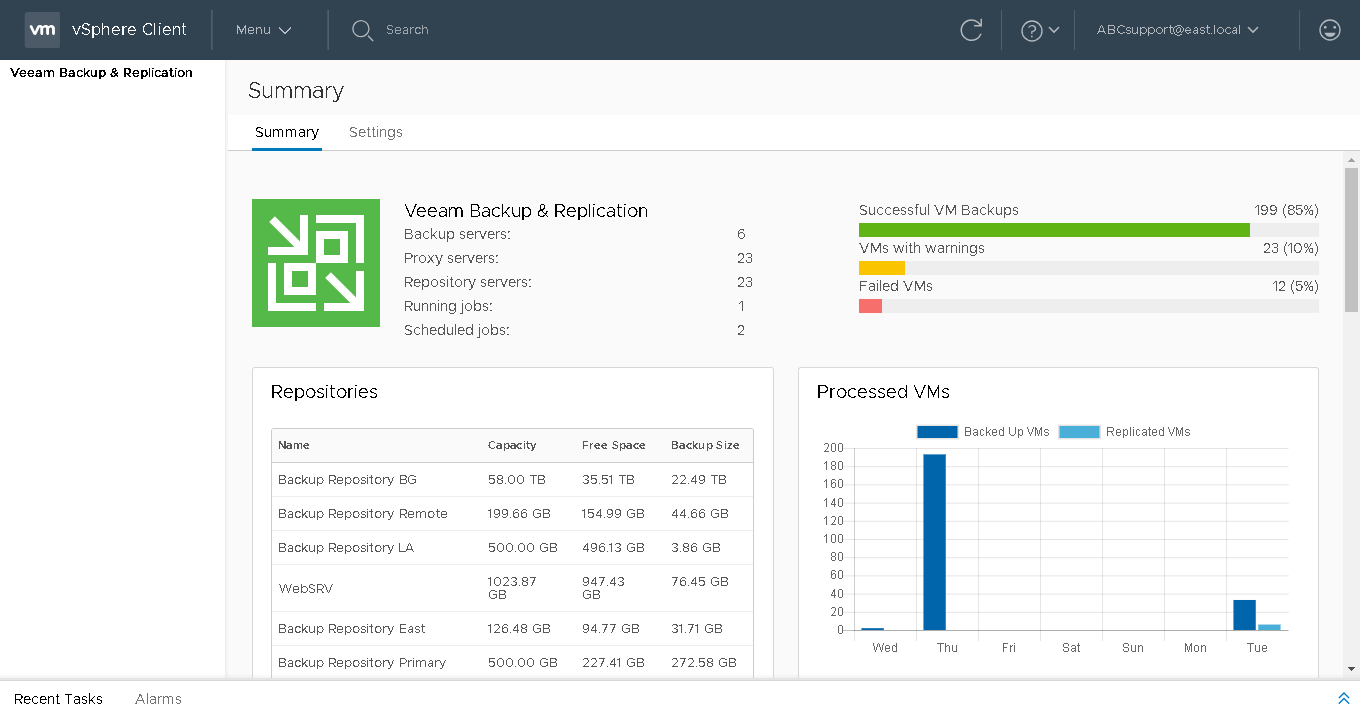Select Veeam Backup & Replication in sidebar
The height and width of the screenshot is (714, 1360).
101,73
